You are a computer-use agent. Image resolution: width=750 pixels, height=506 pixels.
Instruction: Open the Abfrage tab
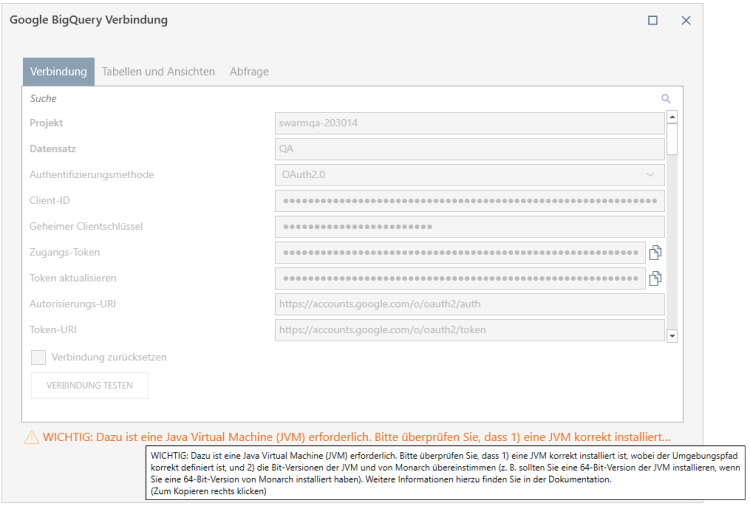click(x=249, y=71)
